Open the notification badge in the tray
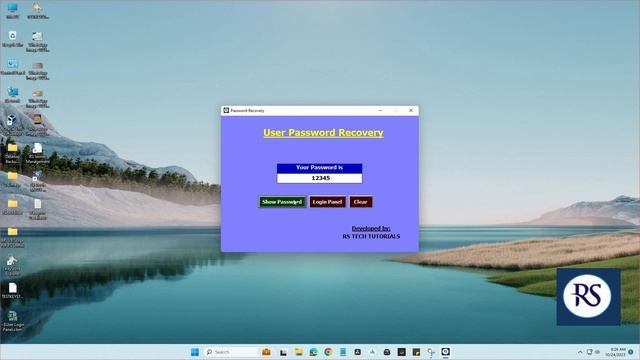This screenshot has height=360, width=640. (631, 352)
